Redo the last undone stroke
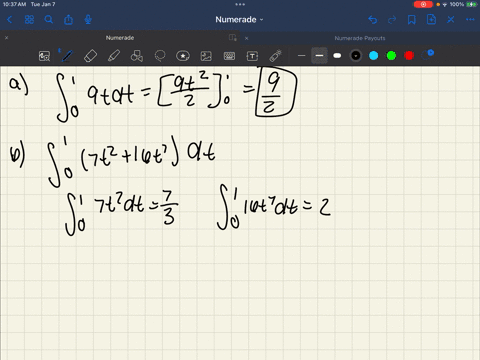 392,20
